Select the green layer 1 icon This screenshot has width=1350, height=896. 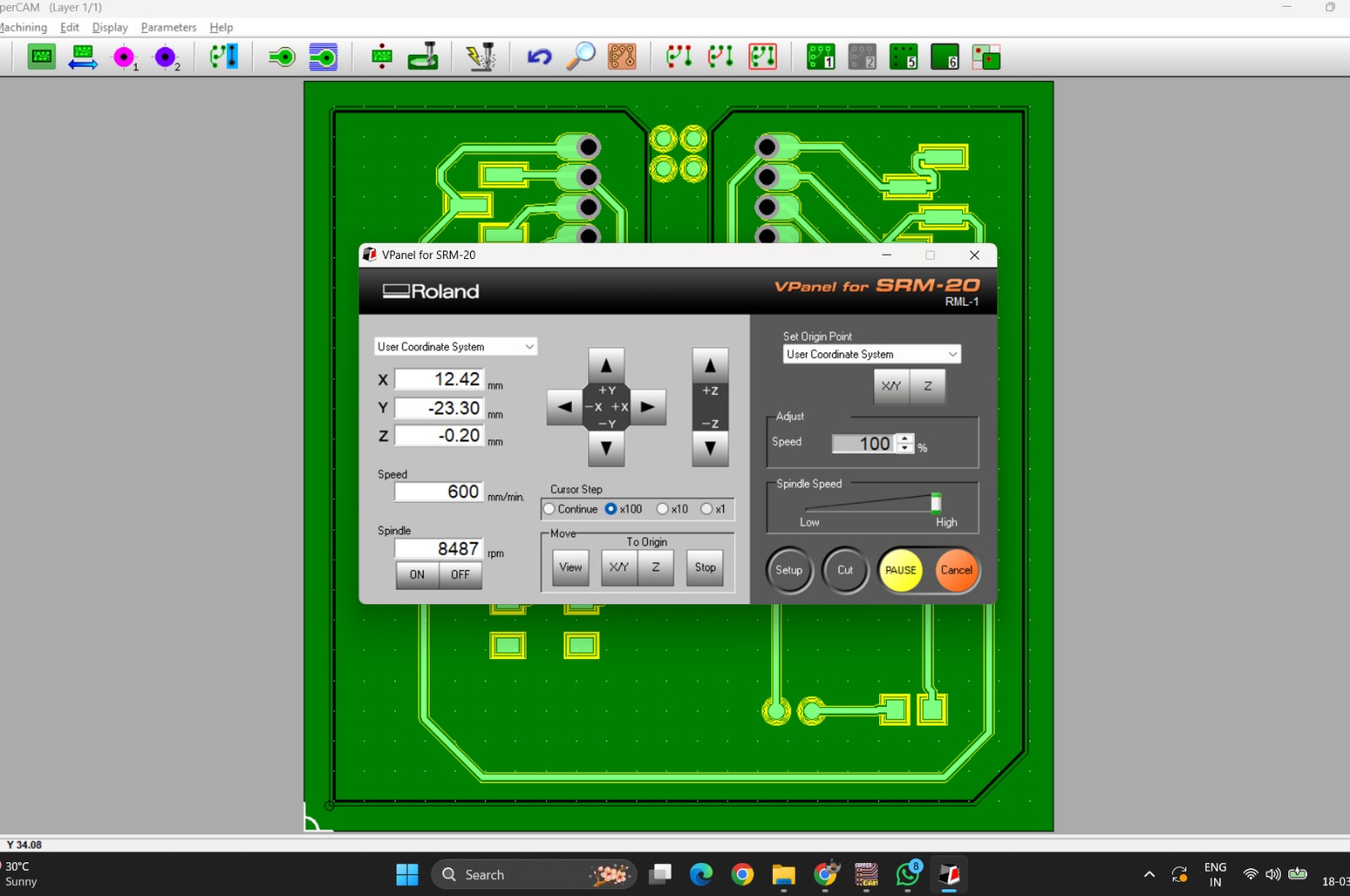pyautogui.click(x=821, y=57)
